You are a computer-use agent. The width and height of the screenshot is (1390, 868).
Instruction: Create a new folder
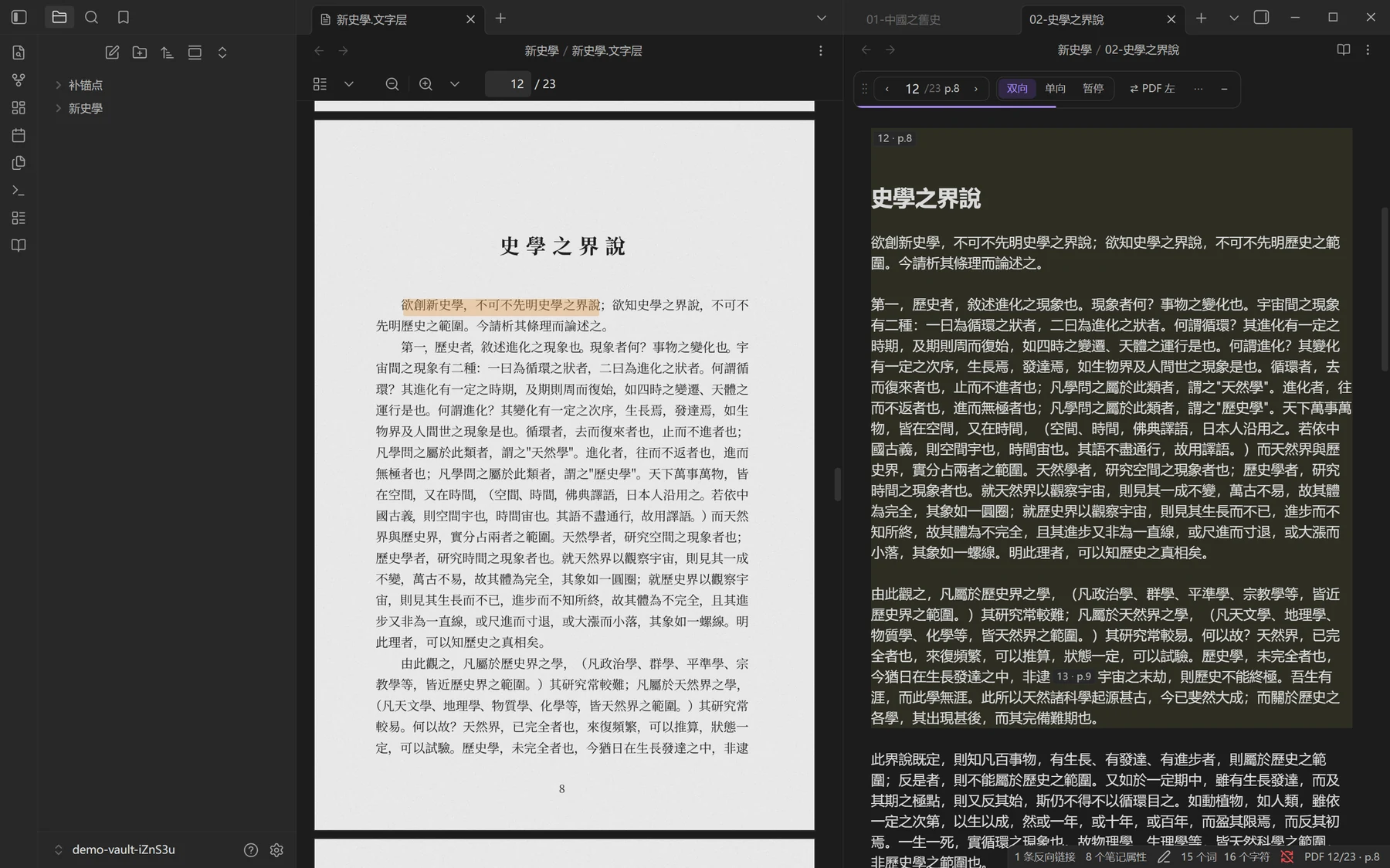(x=140, y=53)
